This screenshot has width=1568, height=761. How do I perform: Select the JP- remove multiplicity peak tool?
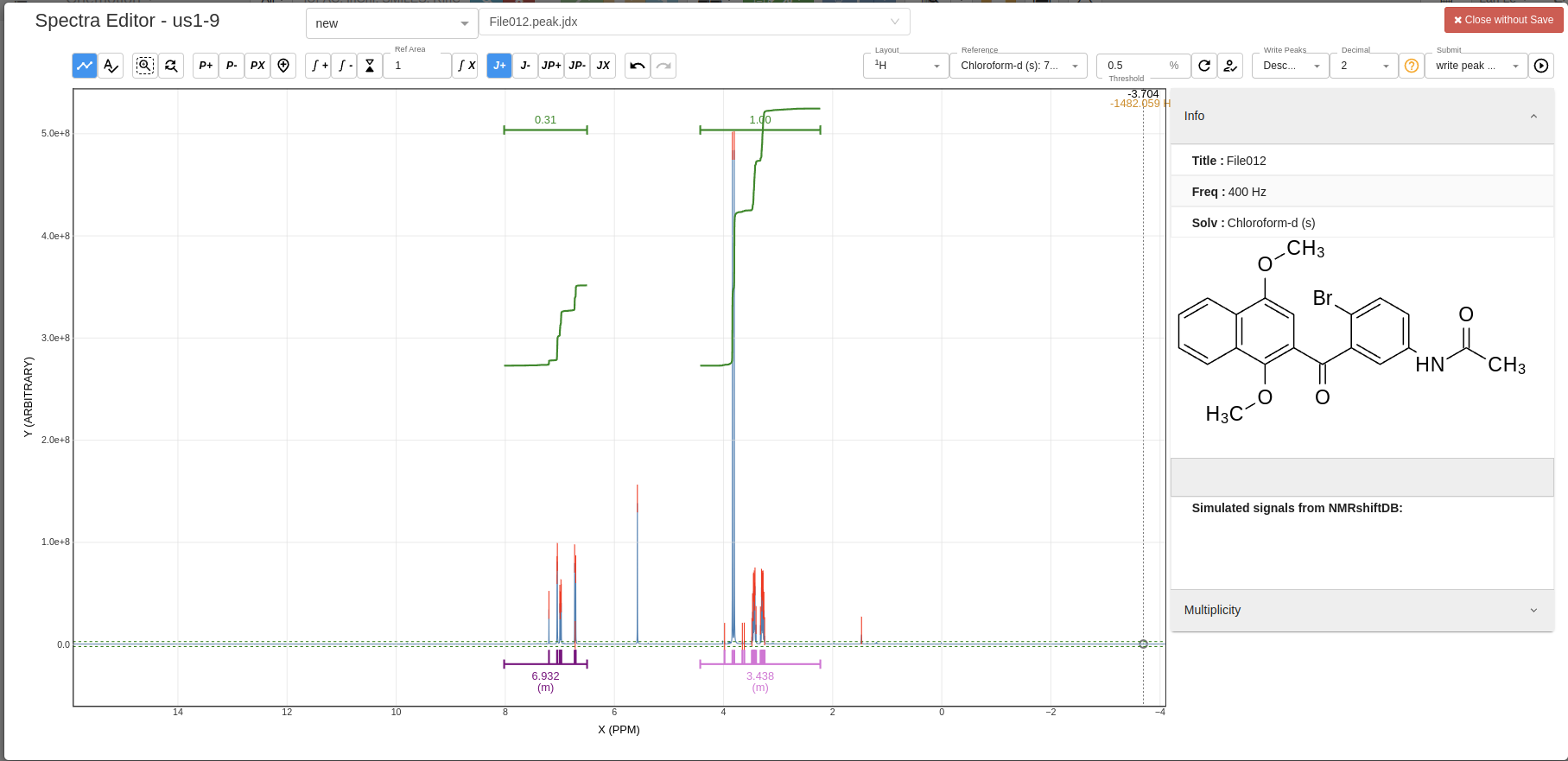coord(577,66)
